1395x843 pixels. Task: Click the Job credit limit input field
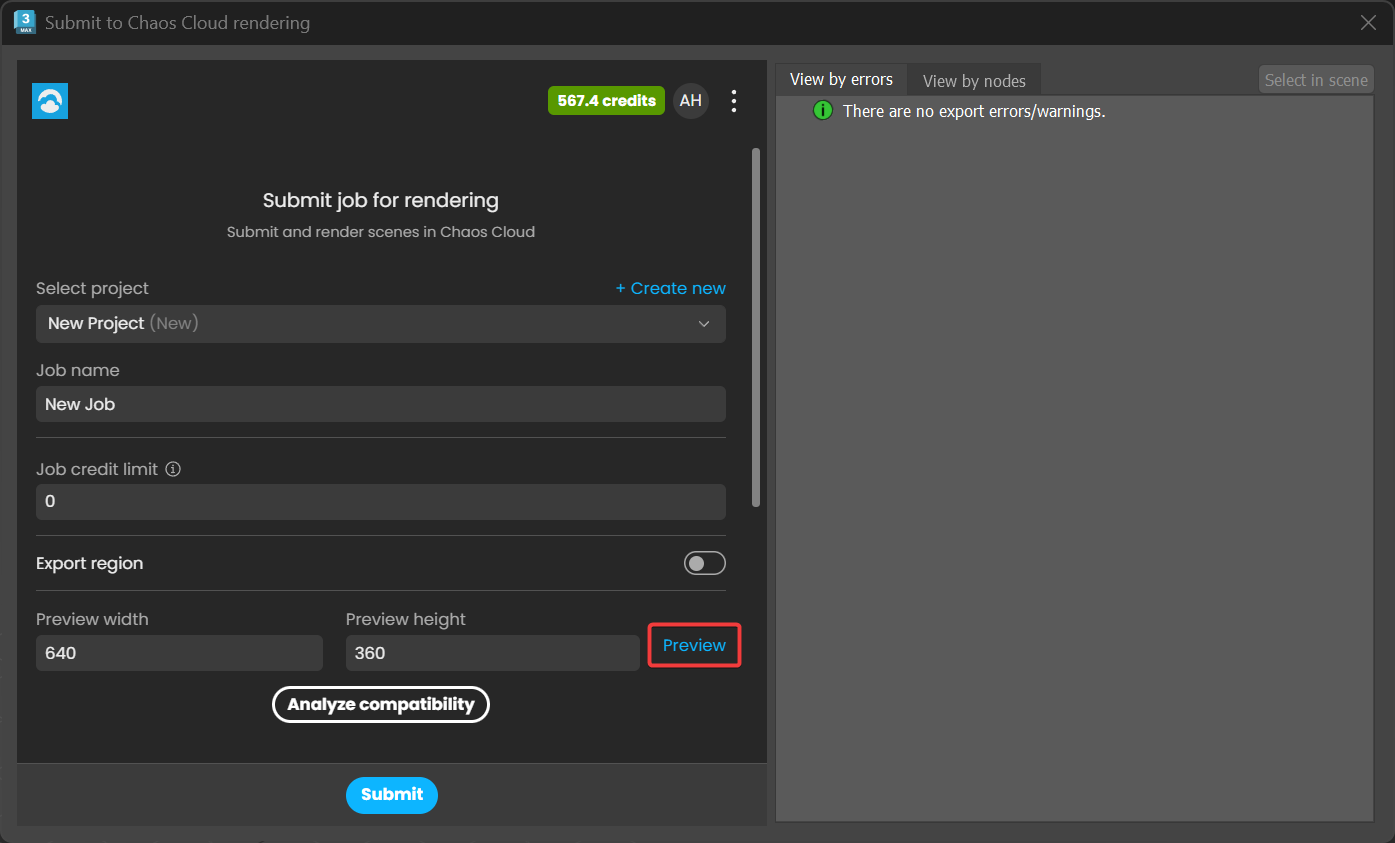tap(381, 502)
